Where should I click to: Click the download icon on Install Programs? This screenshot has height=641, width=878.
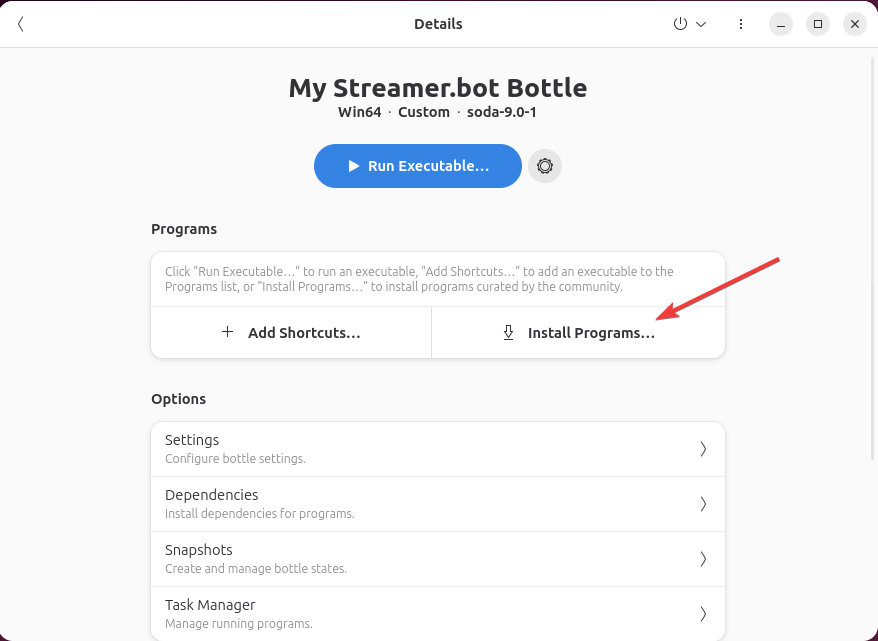(x=508, y=332)
